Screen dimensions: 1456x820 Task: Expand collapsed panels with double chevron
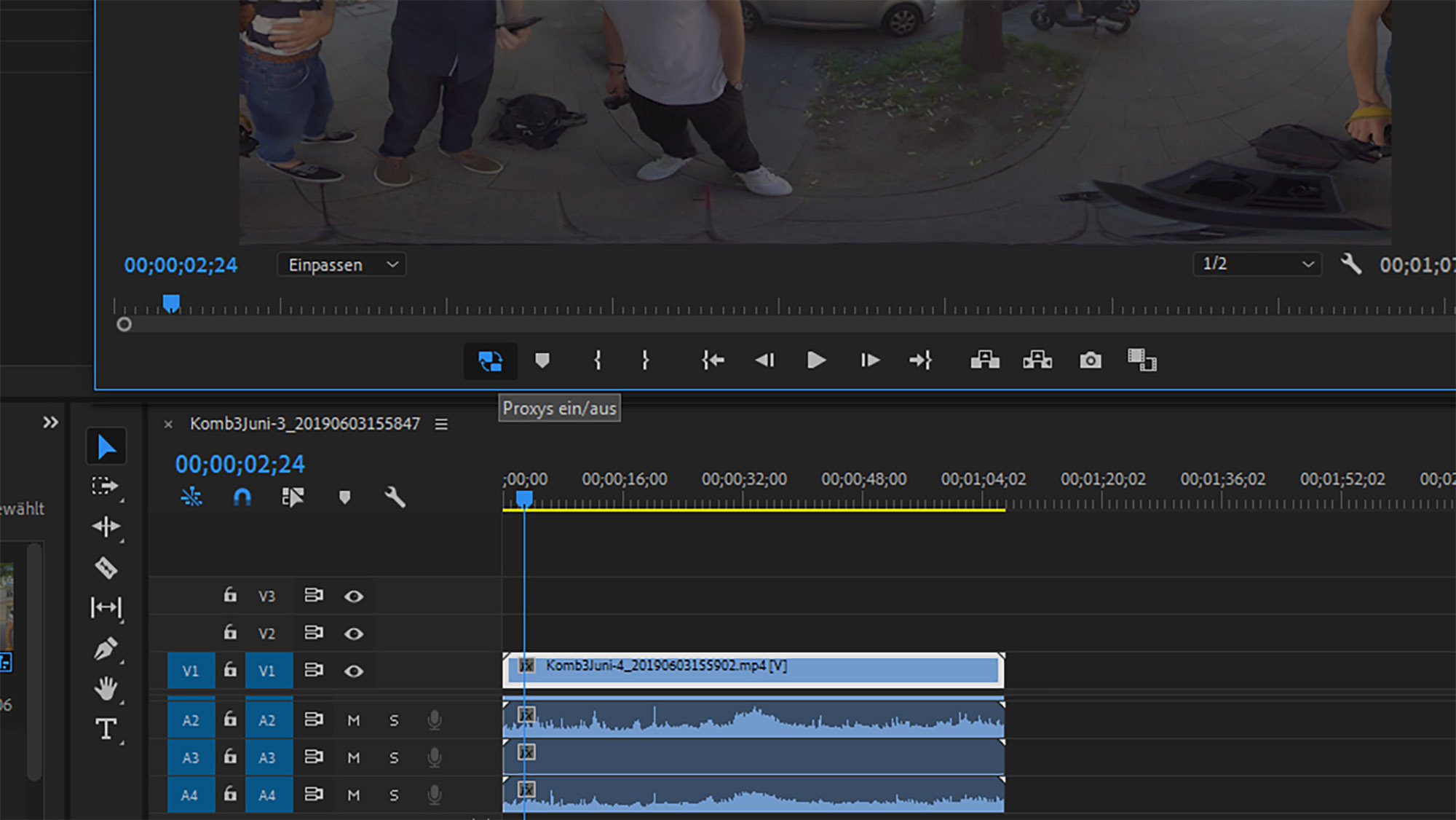(x=50, y=422)
